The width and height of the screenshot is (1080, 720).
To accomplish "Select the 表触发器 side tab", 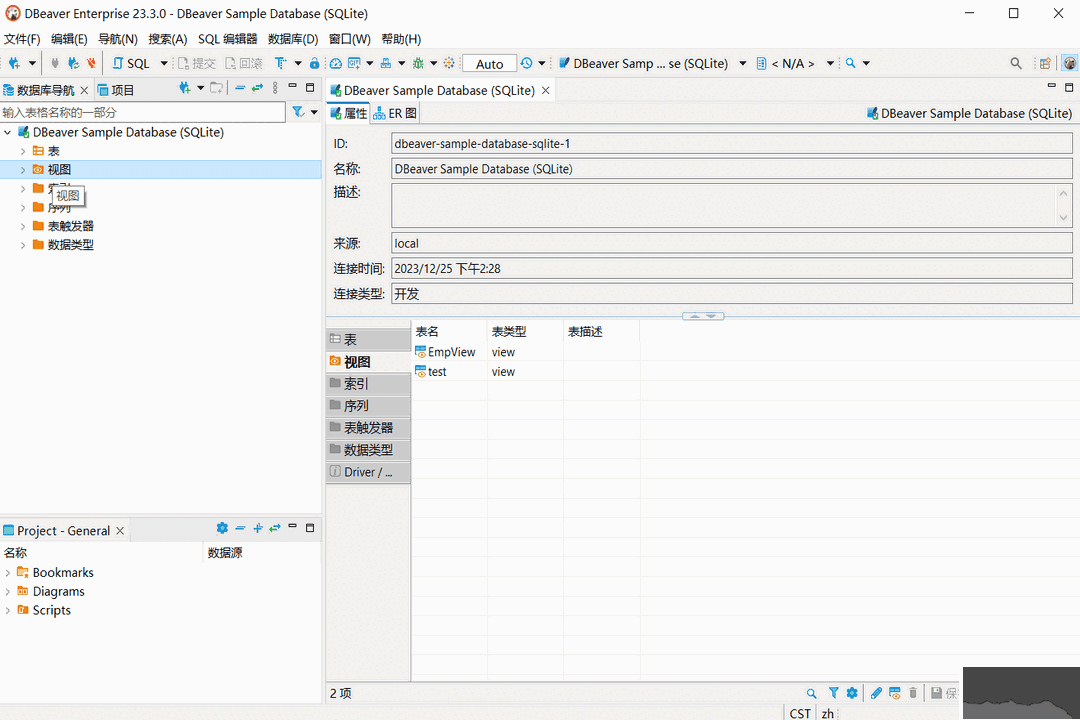I will pos(368,428).
